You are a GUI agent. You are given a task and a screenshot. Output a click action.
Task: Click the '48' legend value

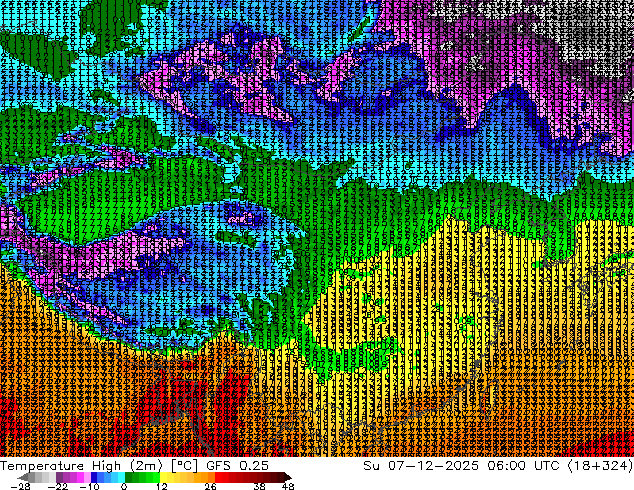[288, 486]
